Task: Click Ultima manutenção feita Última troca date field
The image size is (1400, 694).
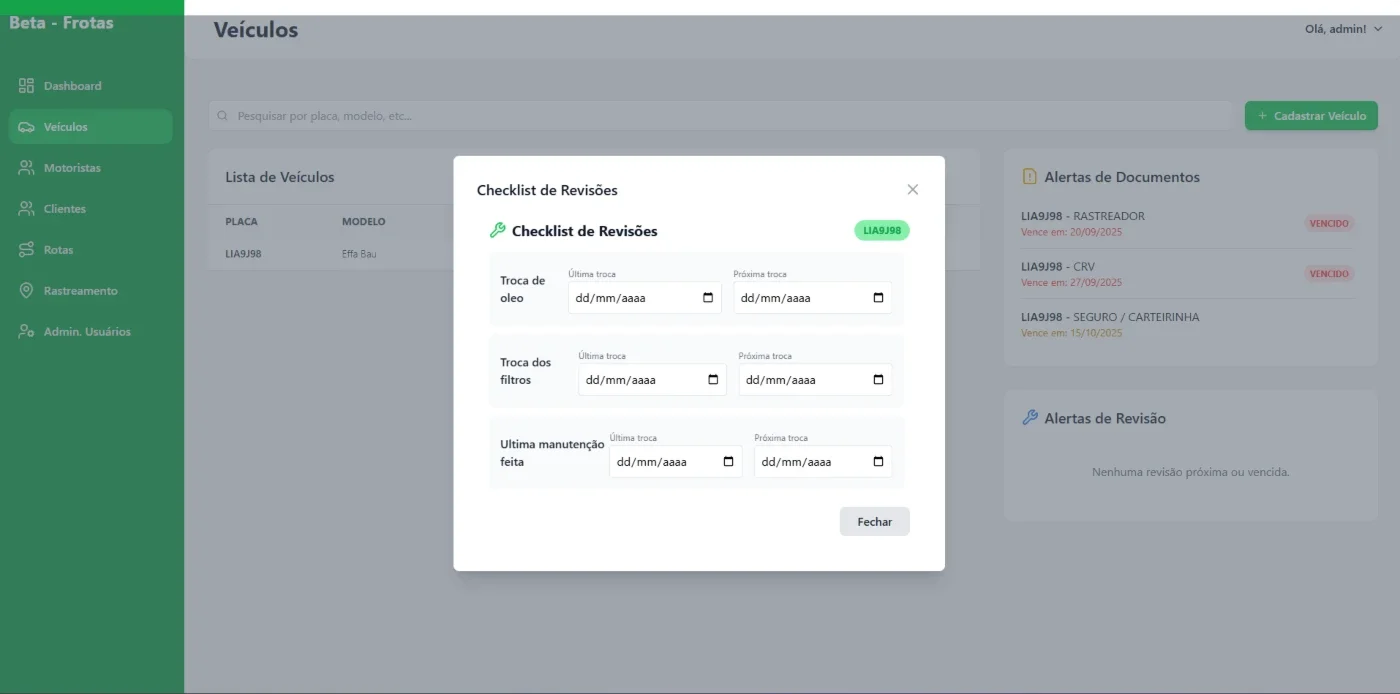Action: pyautogui.click(x=676, y=462)
